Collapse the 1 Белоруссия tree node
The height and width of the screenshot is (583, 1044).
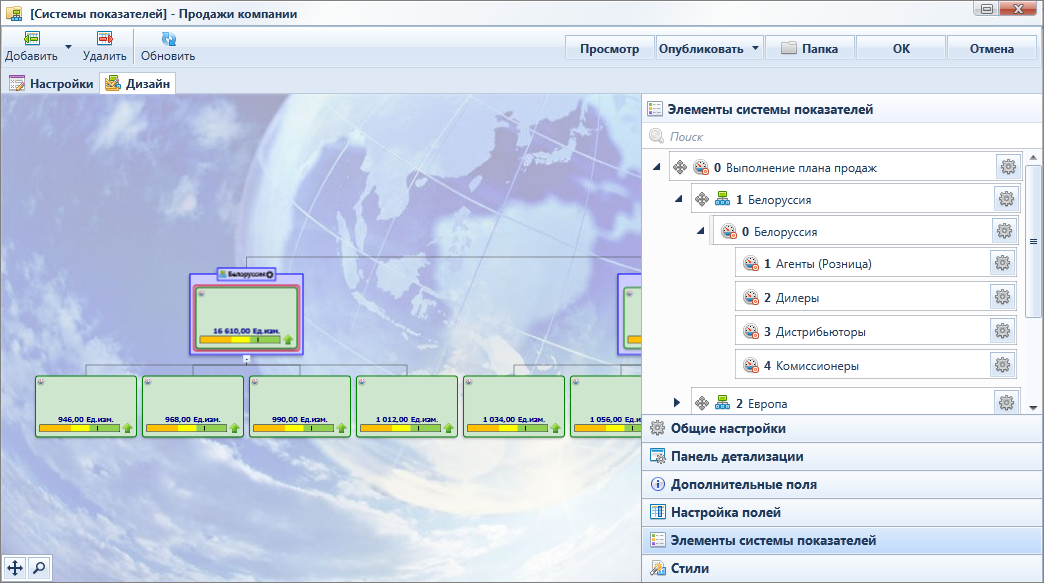pos(678,199)
